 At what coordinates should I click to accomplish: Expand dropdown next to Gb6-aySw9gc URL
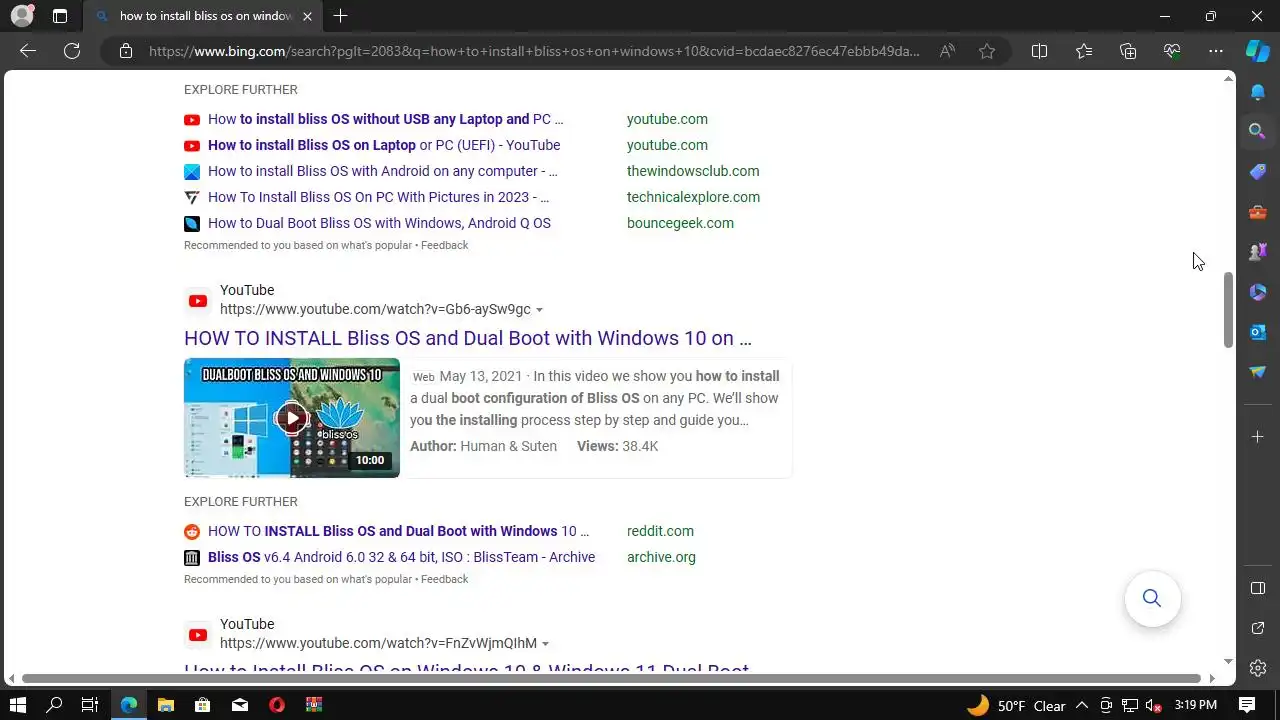(539, 310)
